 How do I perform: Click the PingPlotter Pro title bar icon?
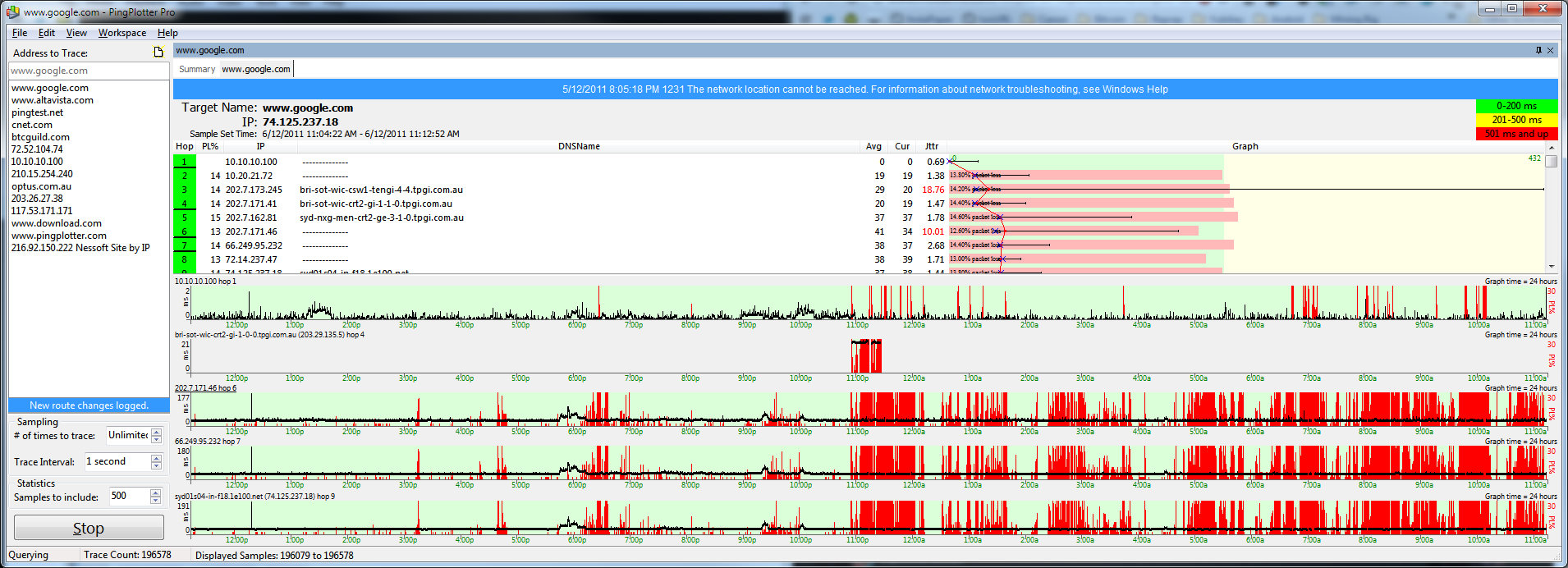click(x=12, y=12)
